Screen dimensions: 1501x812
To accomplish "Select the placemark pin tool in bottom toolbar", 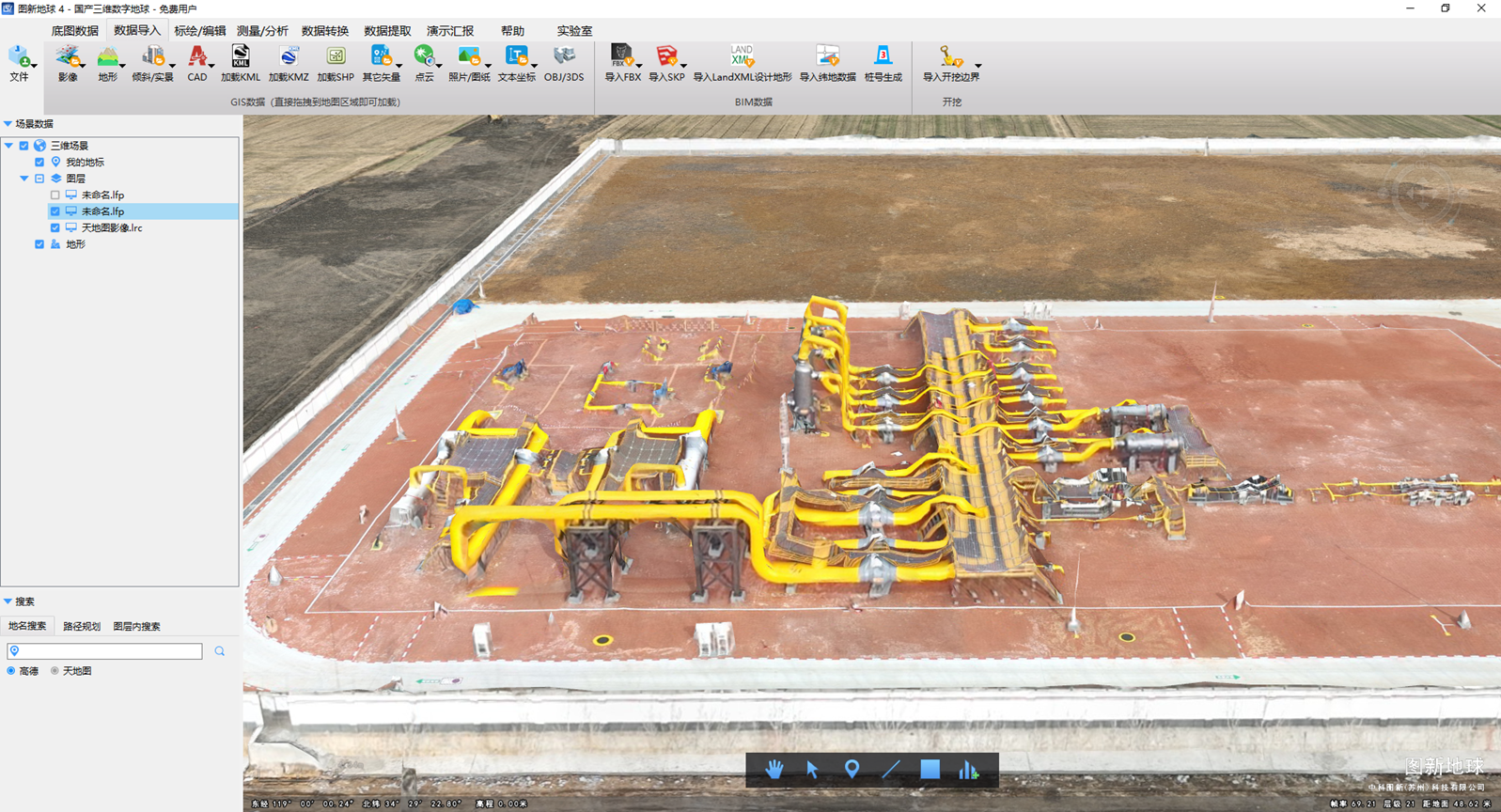I will (x=852, y=770).
